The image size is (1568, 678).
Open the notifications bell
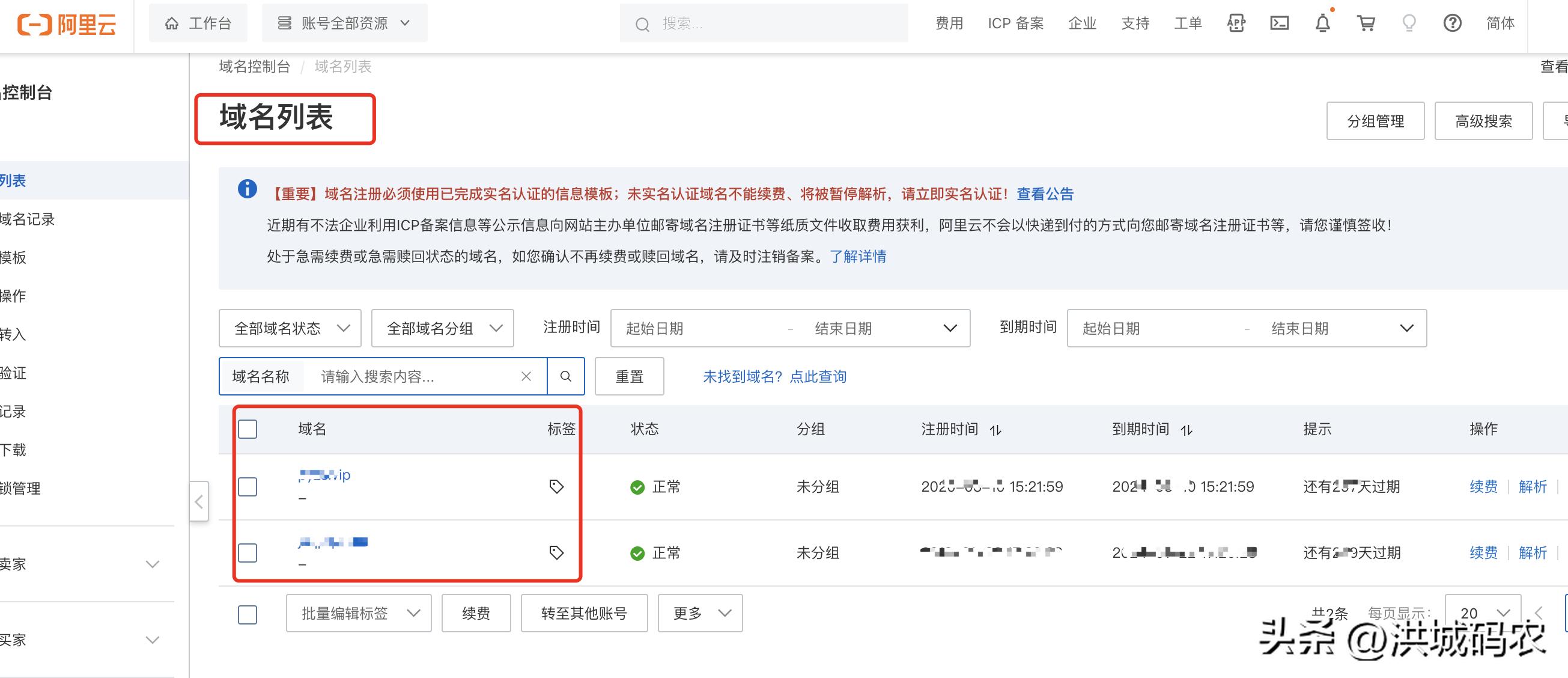[x=1323, y=23]
